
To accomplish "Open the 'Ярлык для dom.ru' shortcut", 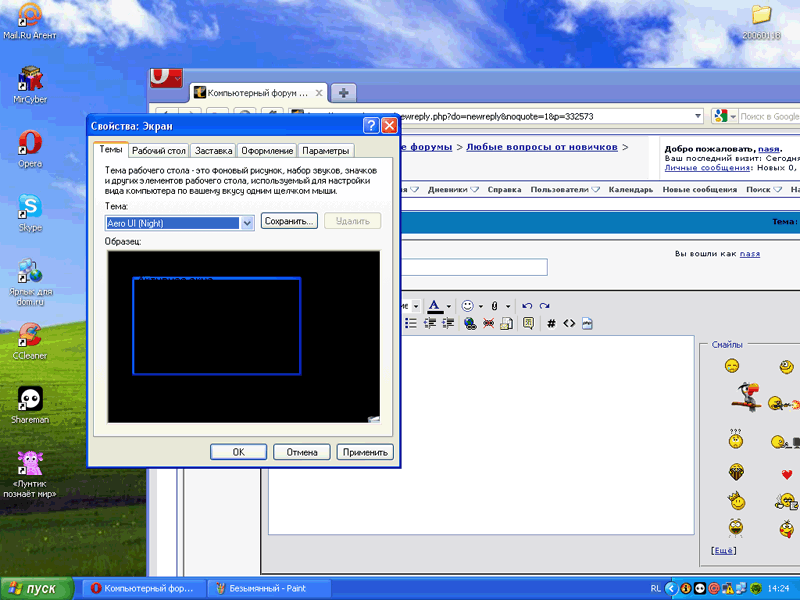I will click(x=30, y=282).
